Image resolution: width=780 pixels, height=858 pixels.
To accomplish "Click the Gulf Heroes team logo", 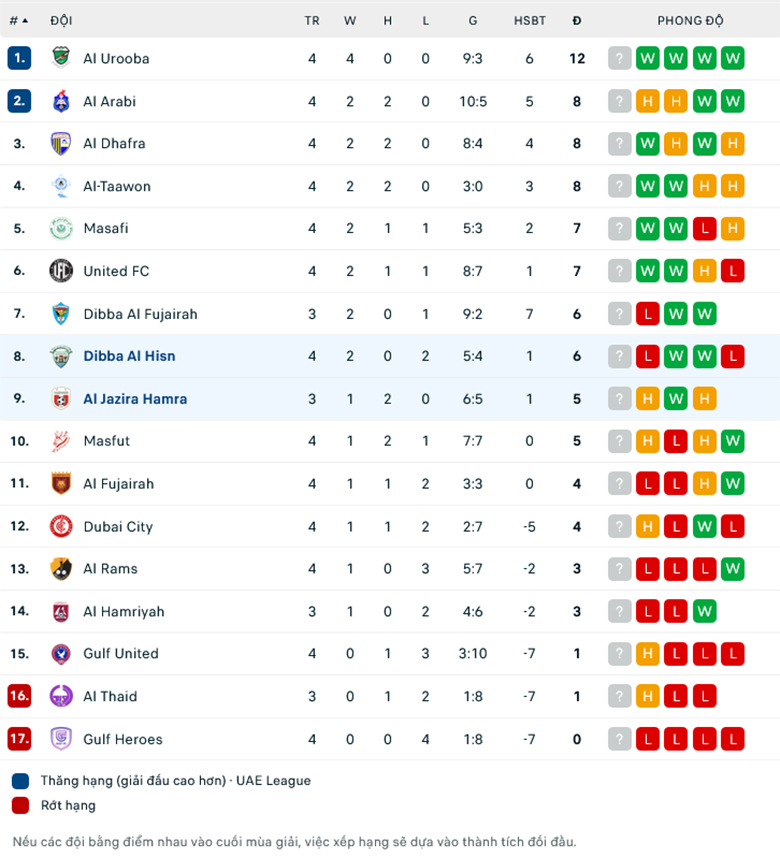I will [x=61, y=739].
